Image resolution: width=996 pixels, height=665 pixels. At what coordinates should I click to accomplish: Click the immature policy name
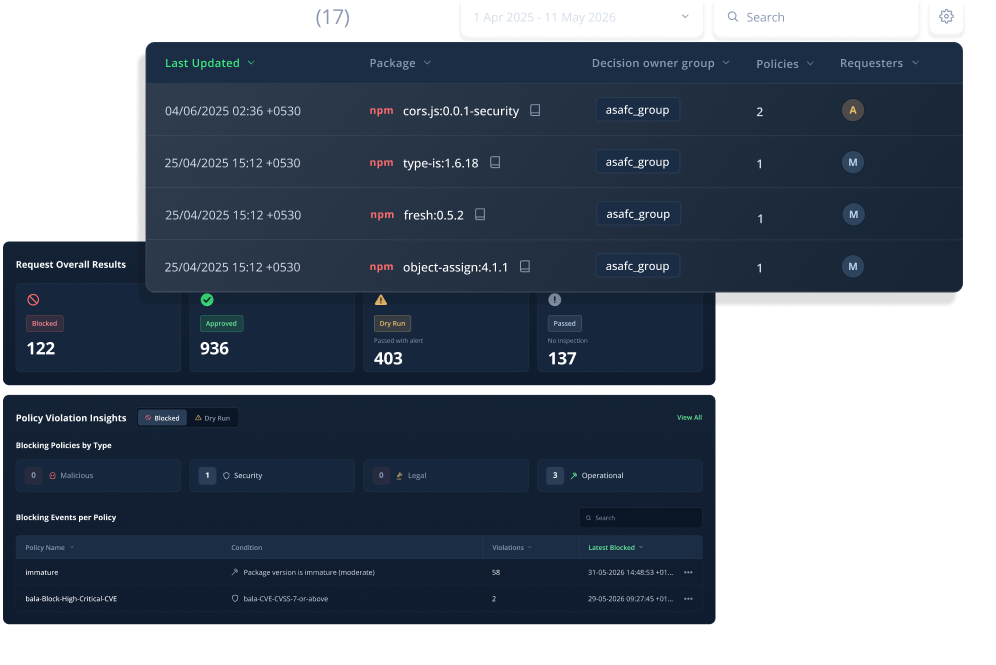[42, 572]
